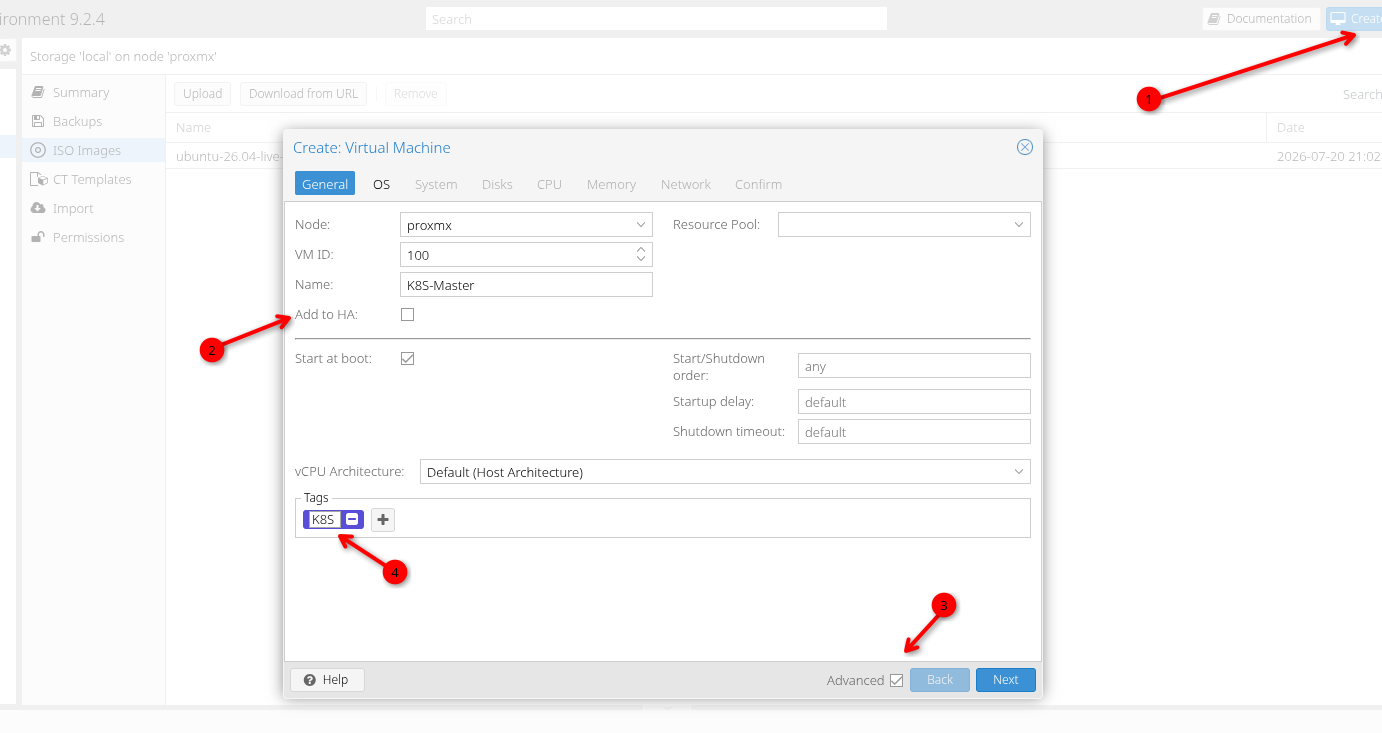Click the Create VM button in the header
1382x733 pixels.
(x=1354, y=19)
